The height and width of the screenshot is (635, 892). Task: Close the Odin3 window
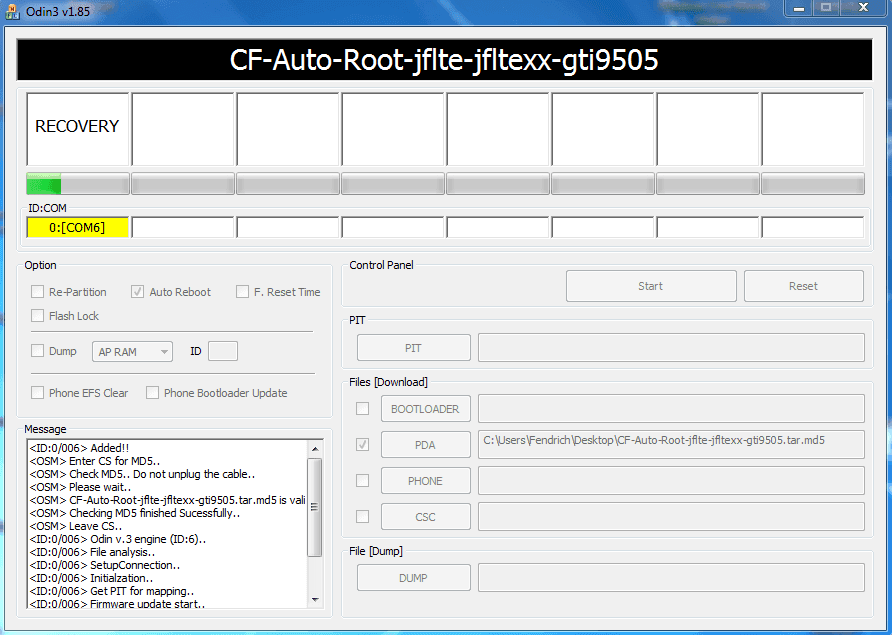(863, 8)
